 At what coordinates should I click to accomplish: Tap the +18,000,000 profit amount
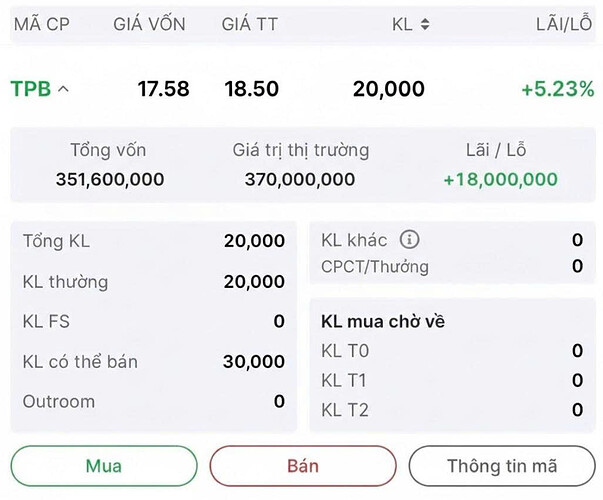(x=500, y=180)
